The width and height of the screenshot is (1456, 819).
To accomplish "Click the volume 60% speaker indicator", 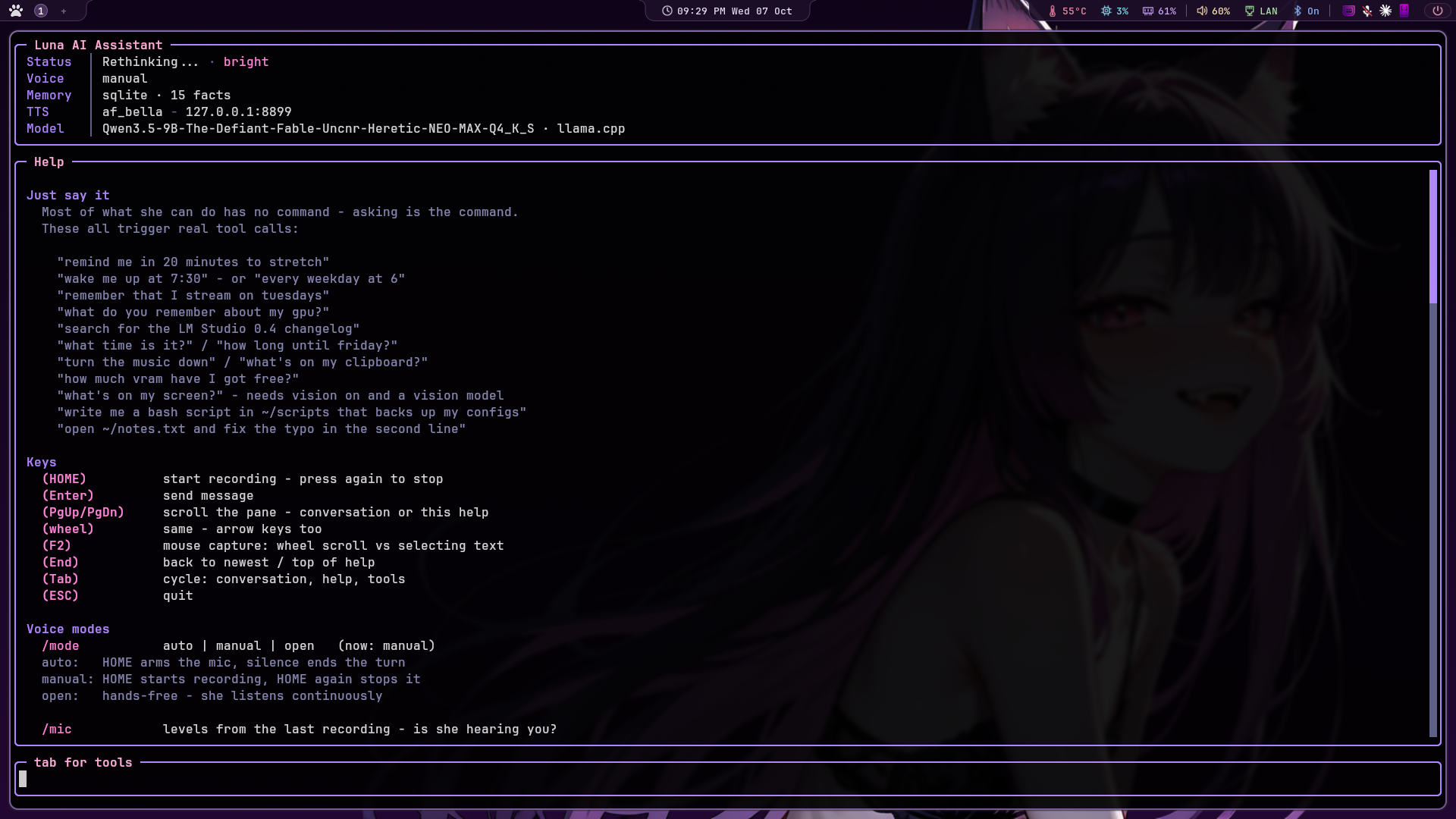I will (x=1213, y=11).
